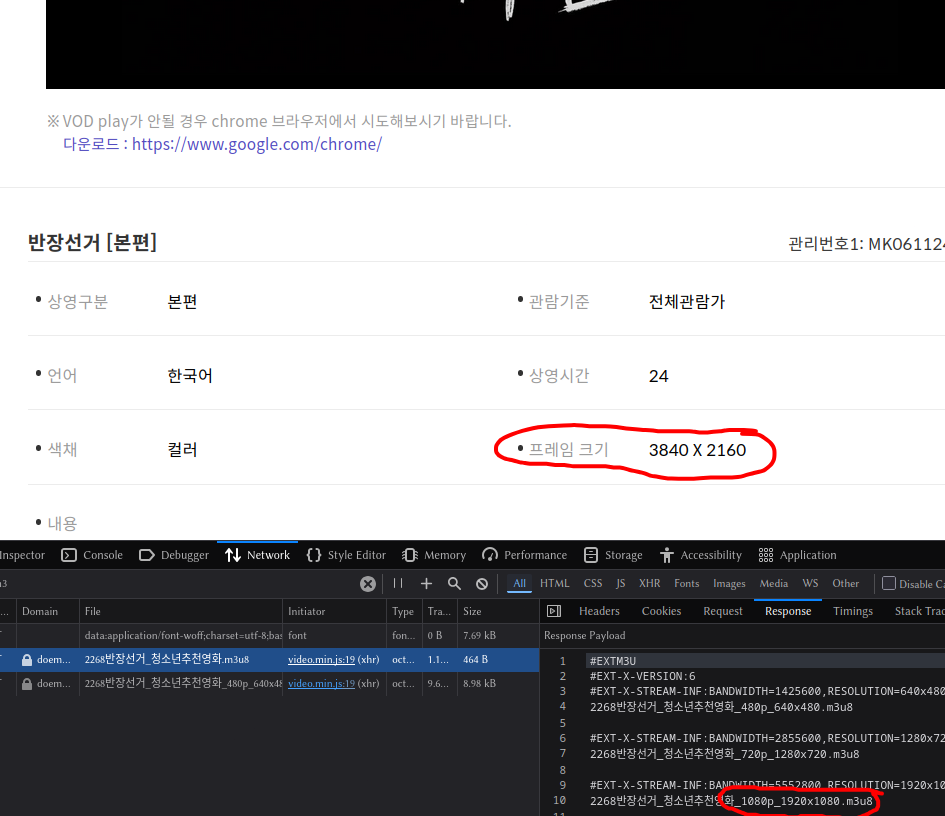Screen dimensions: 945x816
Task: Open the Console panel
Action: click(92, 555)
